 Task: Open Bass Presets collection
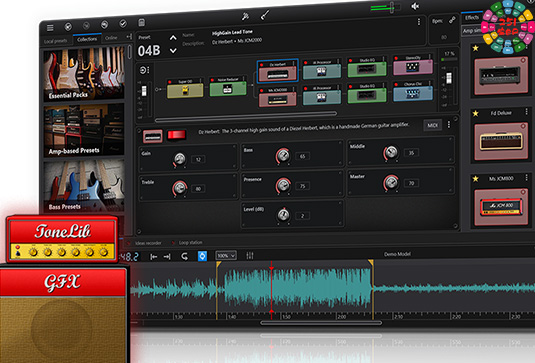84,186
